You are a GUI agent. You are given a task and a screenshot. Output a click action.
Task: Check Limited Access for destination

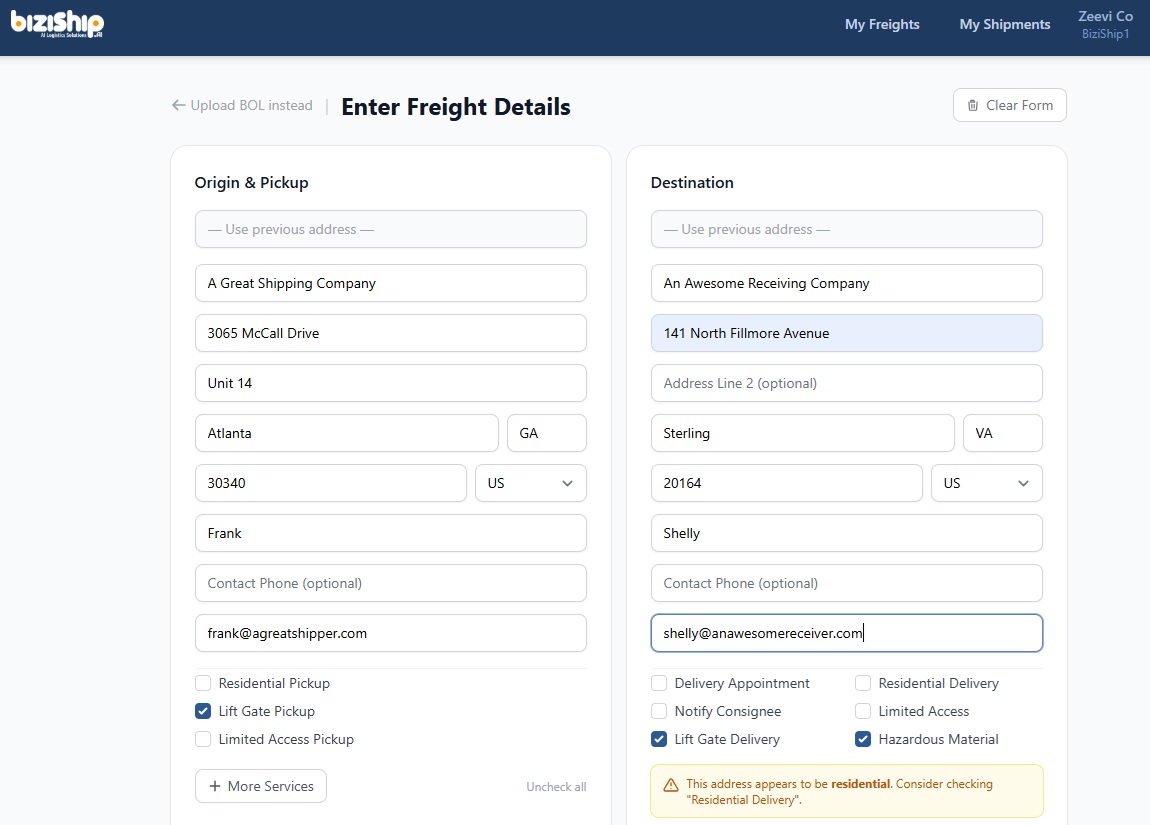coord(863,711)
